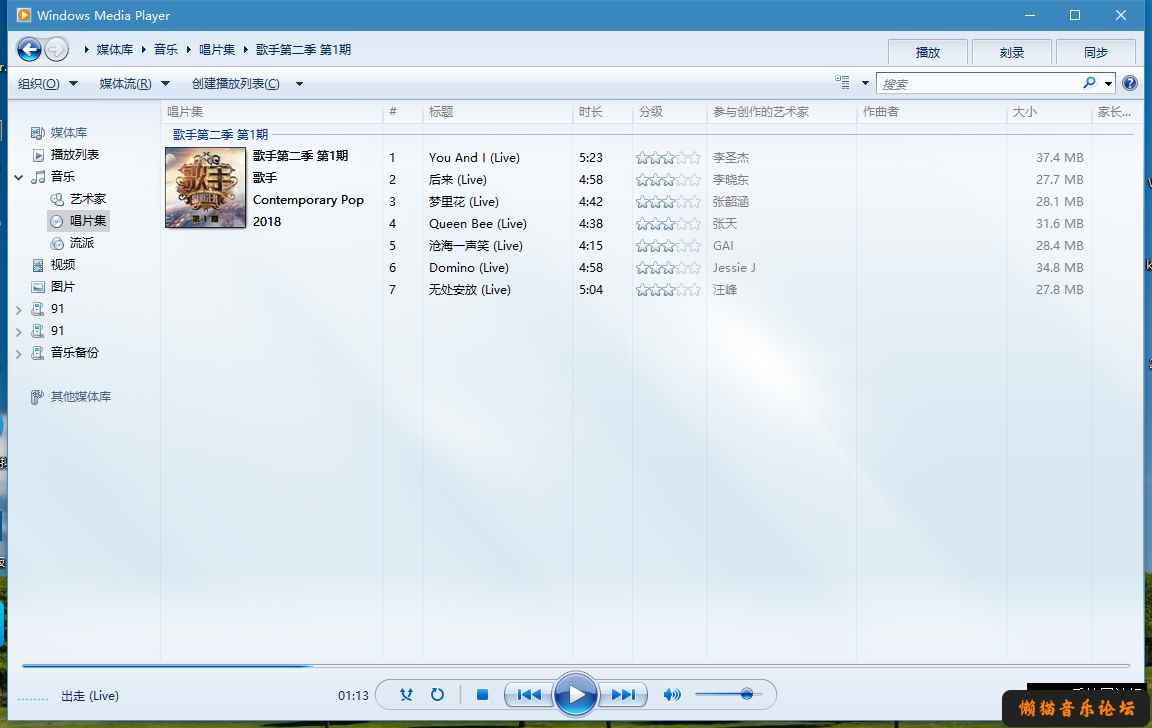Click the 歌手第二季 第1期 group header
This screenshot has width=1152, height=728.
point(220,134)
